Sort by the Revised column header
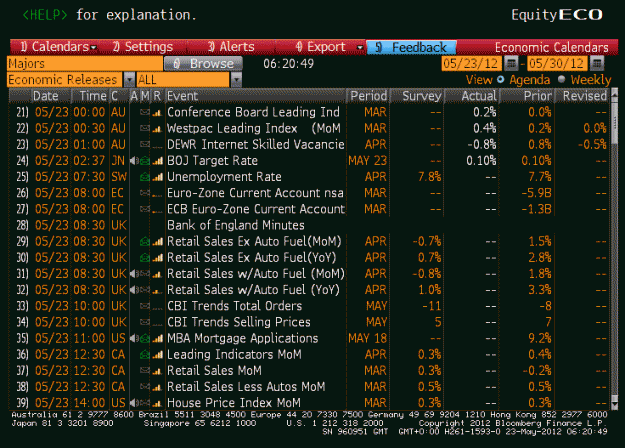625x448 pixels. pyautogui.click(x=584, y=96)
